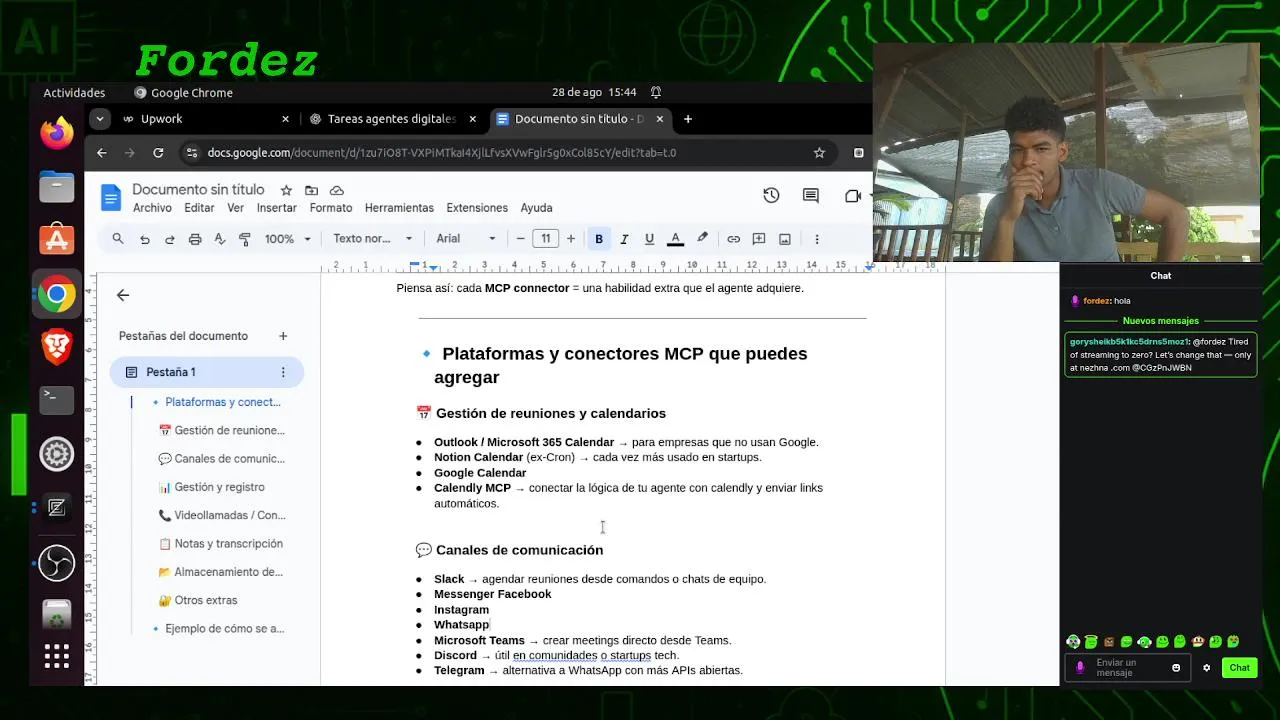The image size is (1280, 720).
Task: Insert an image from the toolbar
Action: coord(785,239)
